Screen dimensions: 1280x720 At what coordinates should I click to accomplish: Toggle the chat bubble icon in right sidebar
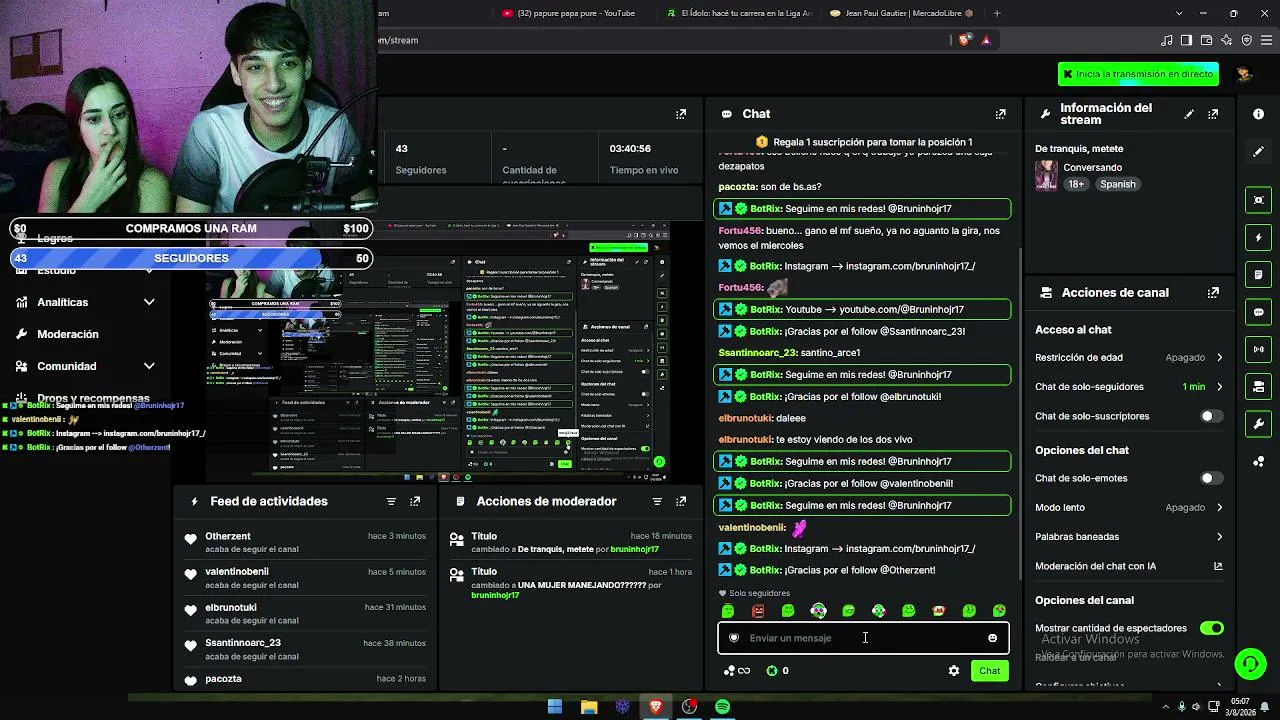[1258, 312]
